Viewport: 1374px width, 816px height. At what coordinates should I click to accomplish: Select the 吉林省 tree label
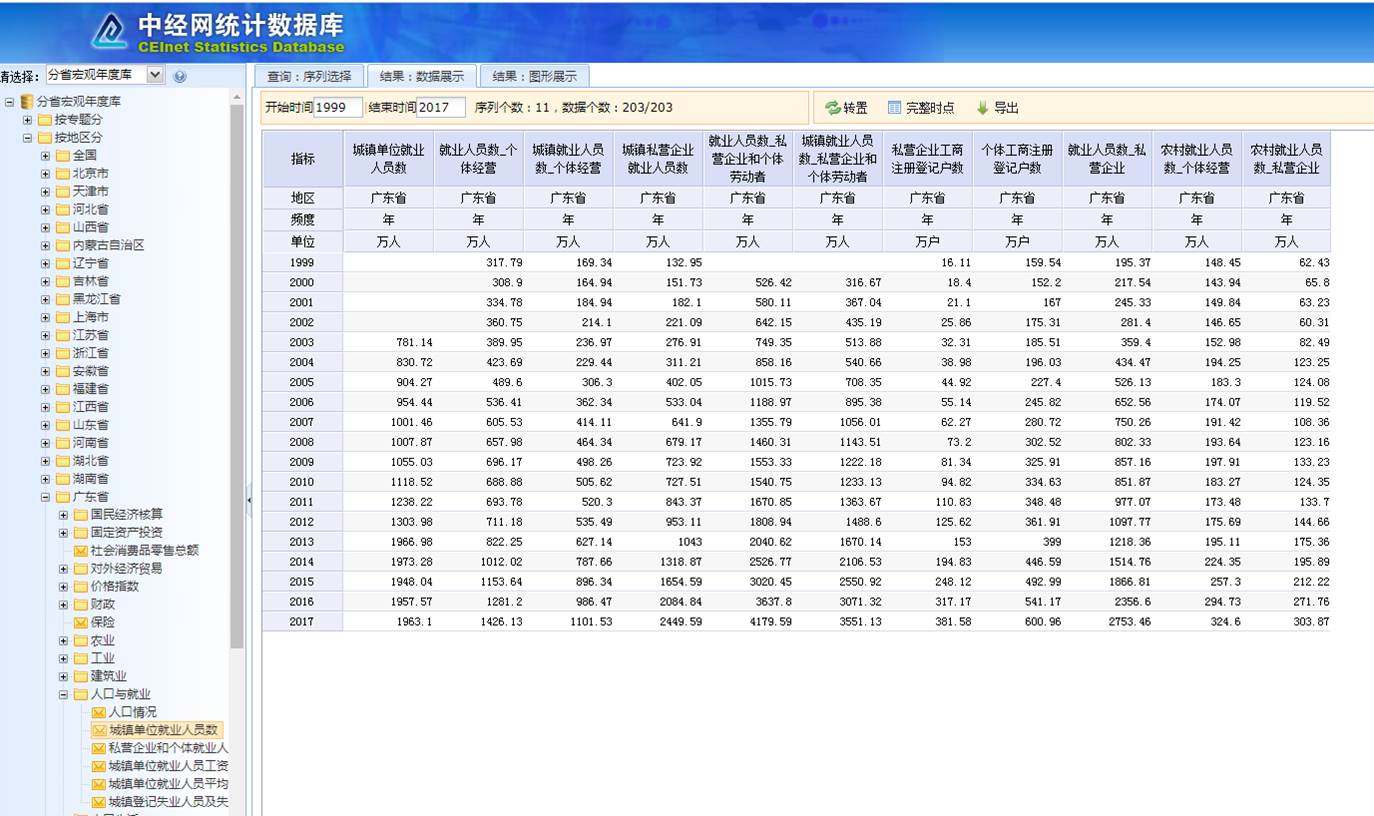91,282
